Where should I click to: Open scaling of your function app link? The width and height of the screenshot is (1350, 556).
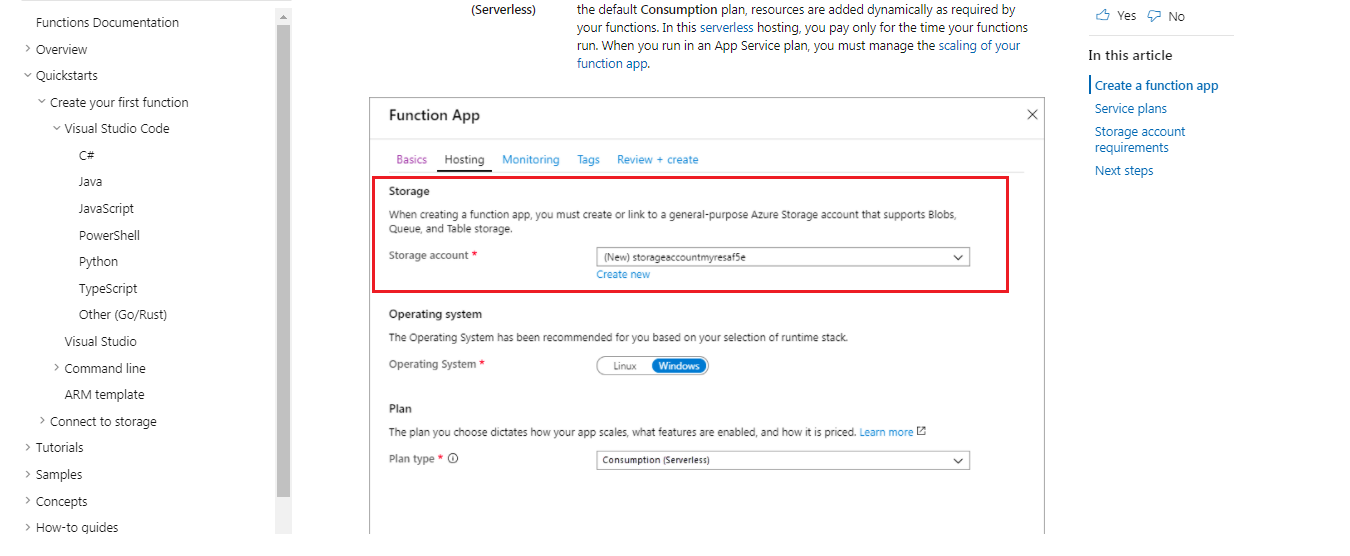tap(799, 54)
